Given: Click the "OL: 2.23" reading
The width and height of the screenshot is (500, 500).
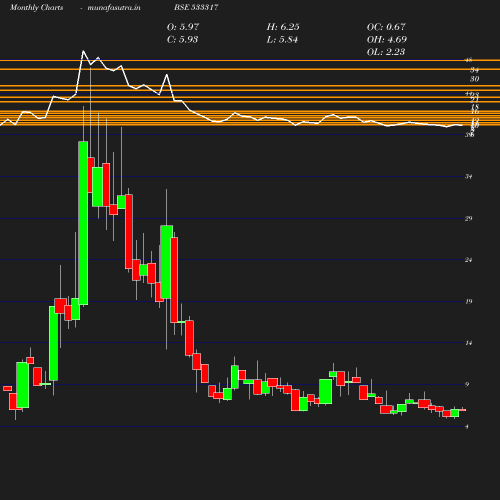Looking at the screenshot, I should pos(386,52).
